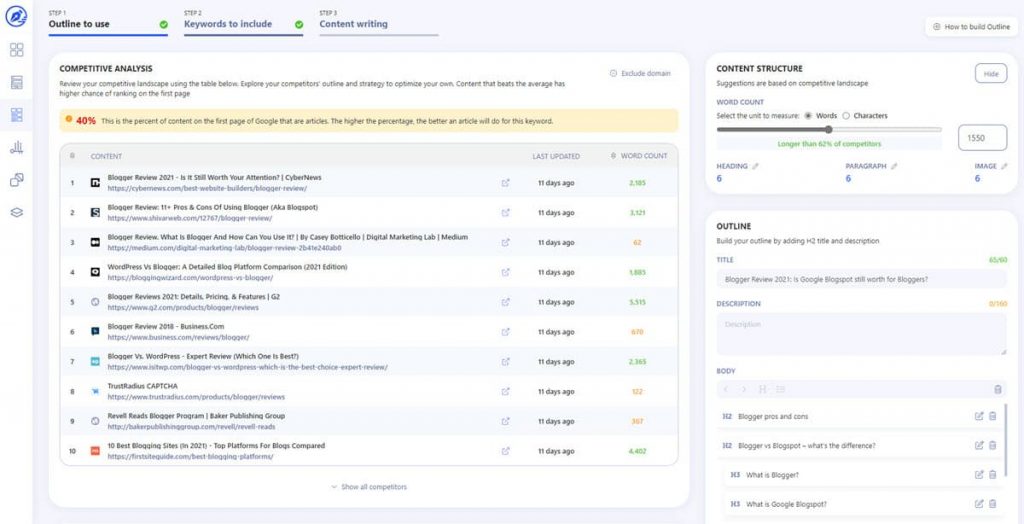Go to Step 3 Content writing
The height and width of the screenshot is (524, 1024).
pos(379,22)
